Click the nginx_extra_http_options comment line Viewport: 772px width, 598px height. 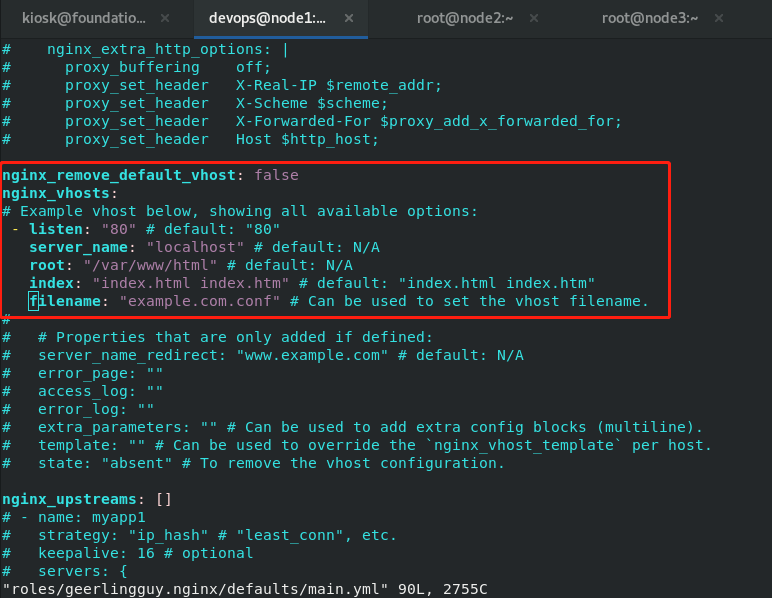click(145, 49)
